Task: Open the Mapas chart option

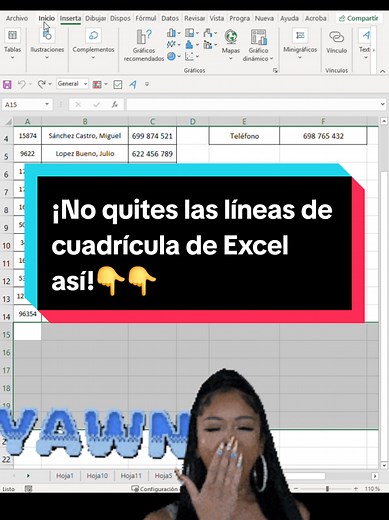Action: click(x=231, y=44)
